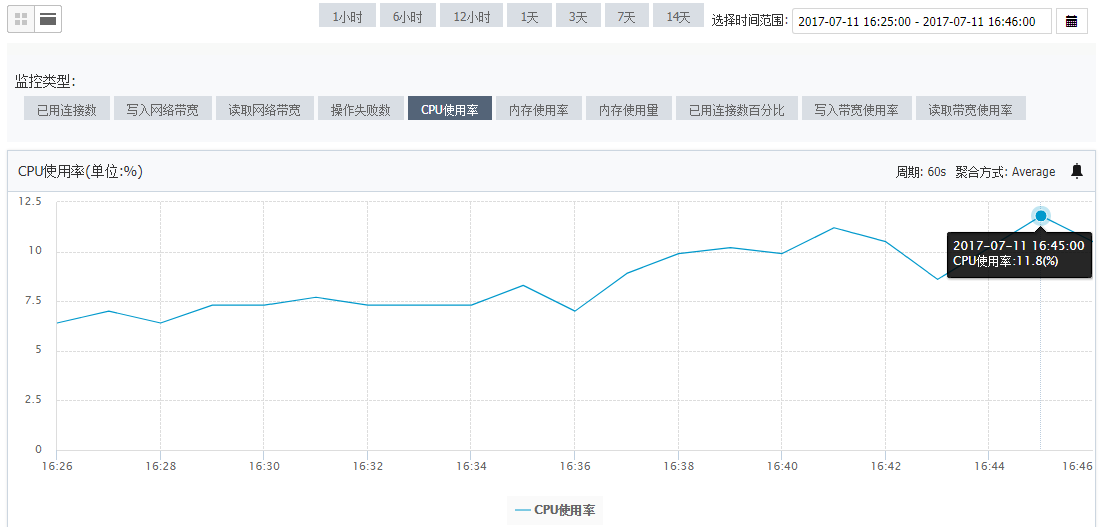This screenshot has height=527, width=1110.
Task: Select the 3天 time range
Action: 578,18
